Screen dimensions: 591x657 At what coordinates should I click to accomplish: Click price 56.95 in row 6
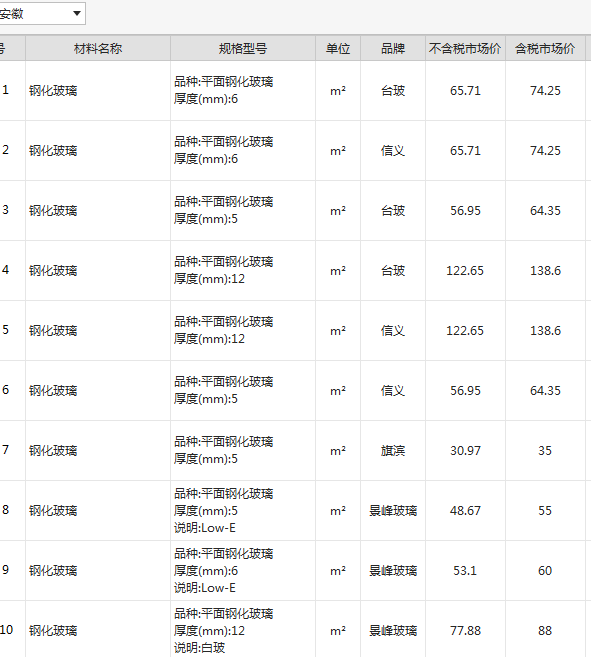point(465,390)
